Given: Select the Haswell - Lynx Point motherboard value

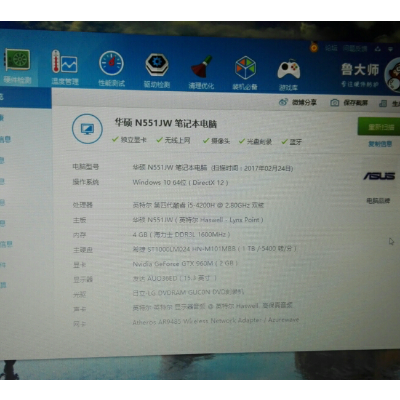Looking at the screenshot, I should (x=198, y=220).
